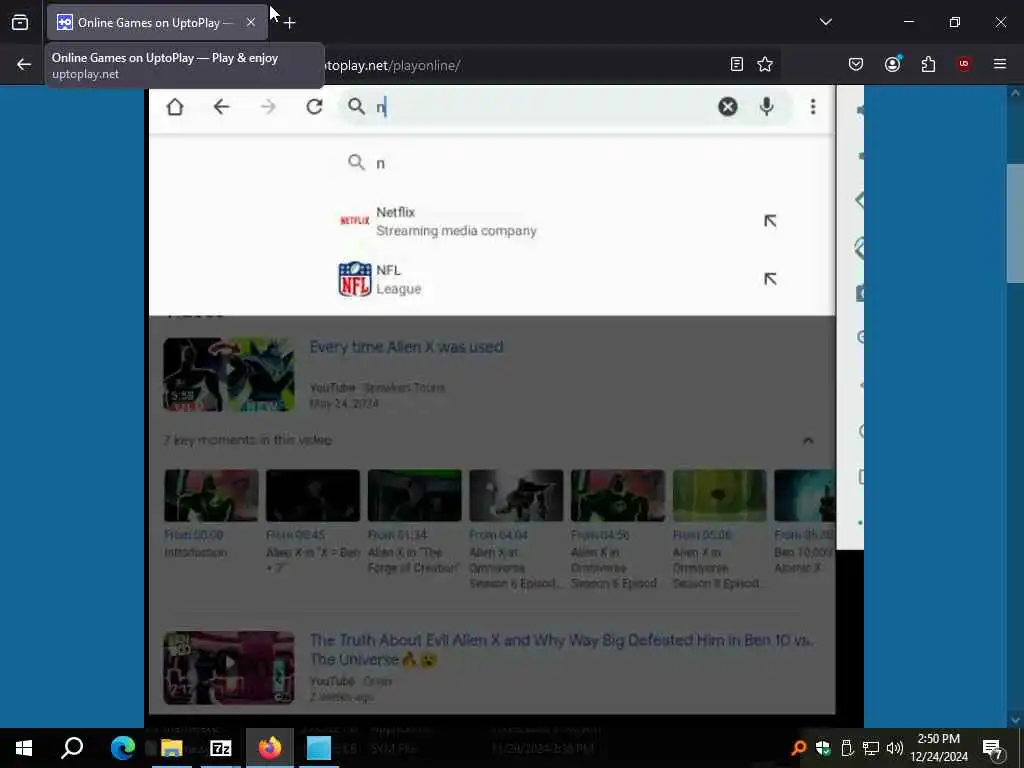Open the taskbar clock and date
Viewport: 1024px width, 768px height.
point(939,748)
